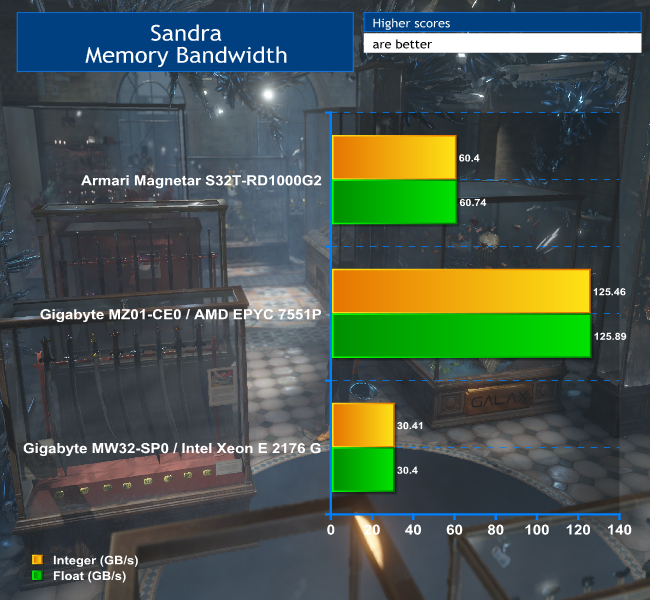Select the Gigabyte MW32-SP0 / Intel Xeon label
The height and width of the screenshot is (600, 650).
(x=174, y=447)
